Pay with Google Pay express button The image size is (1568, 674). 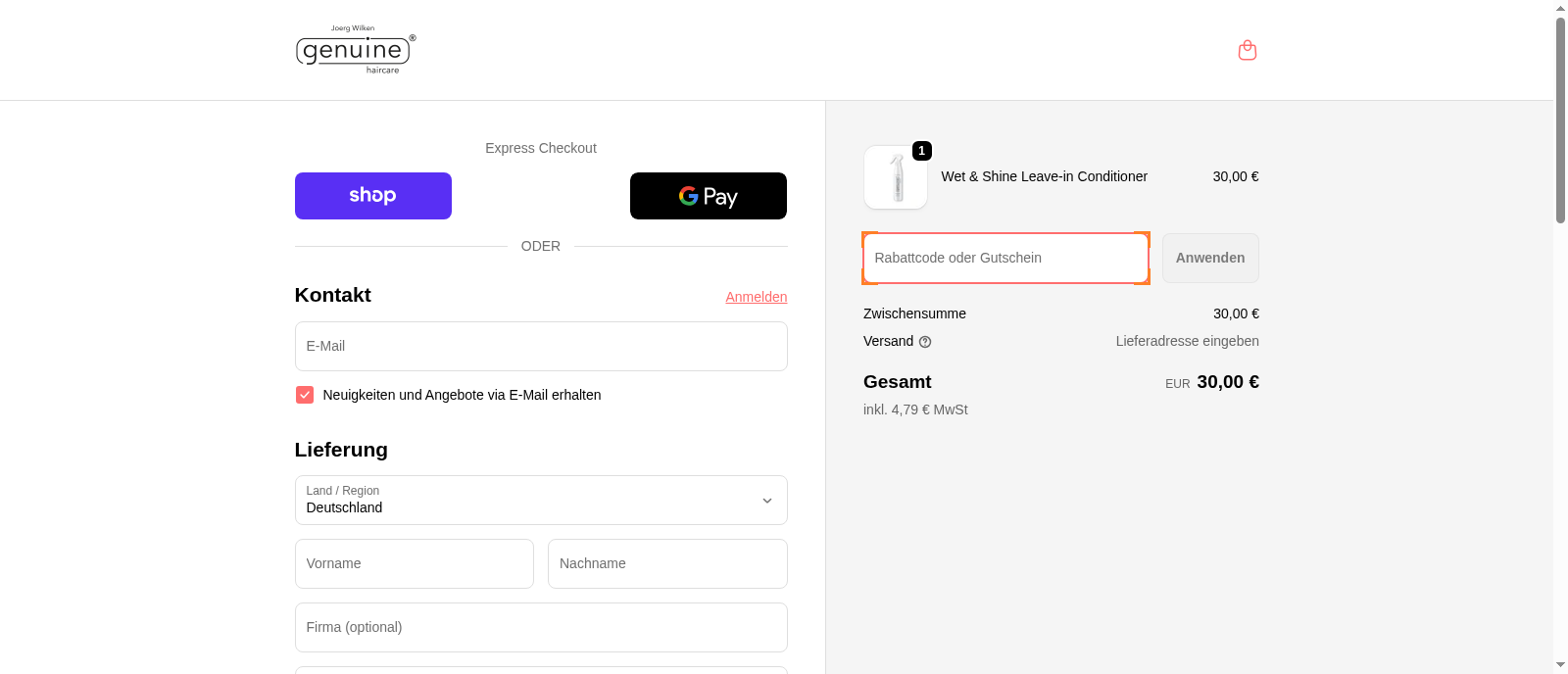click(x=708, y=196)
